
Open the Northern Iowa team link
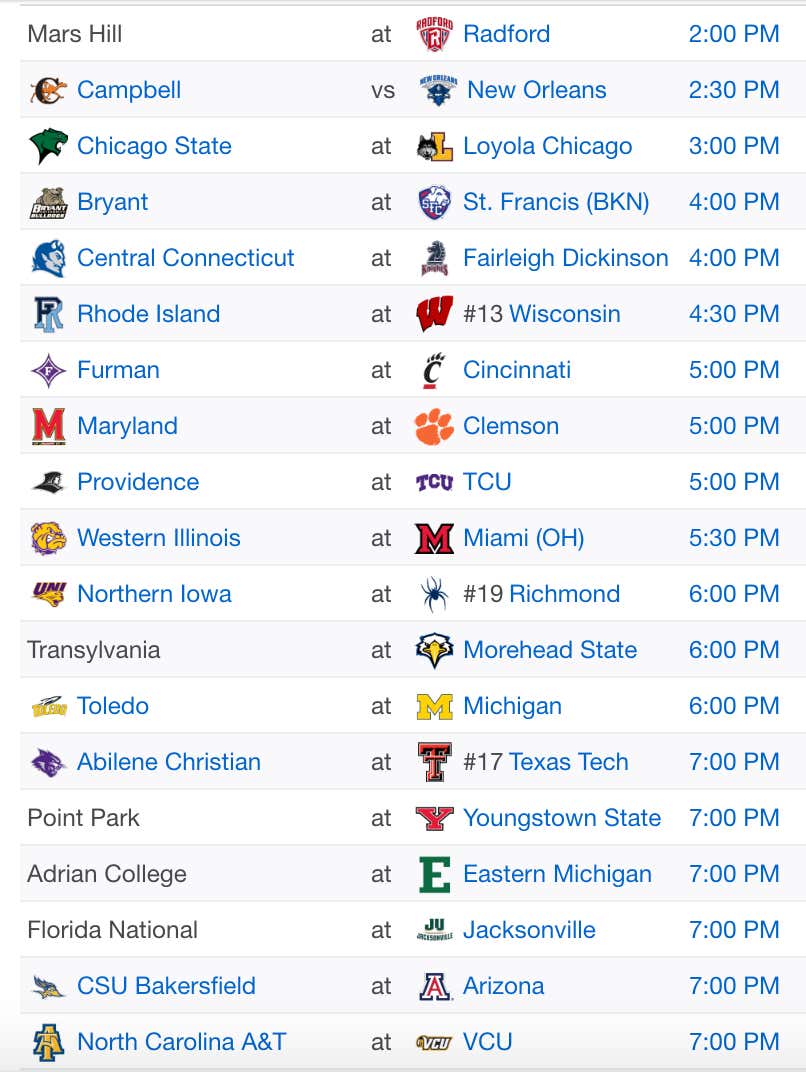[155, 594]
